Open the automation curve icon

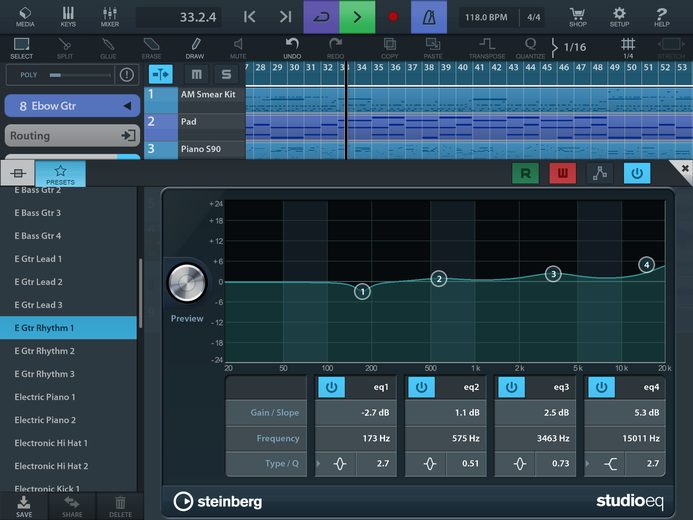(x=599, y=173)
